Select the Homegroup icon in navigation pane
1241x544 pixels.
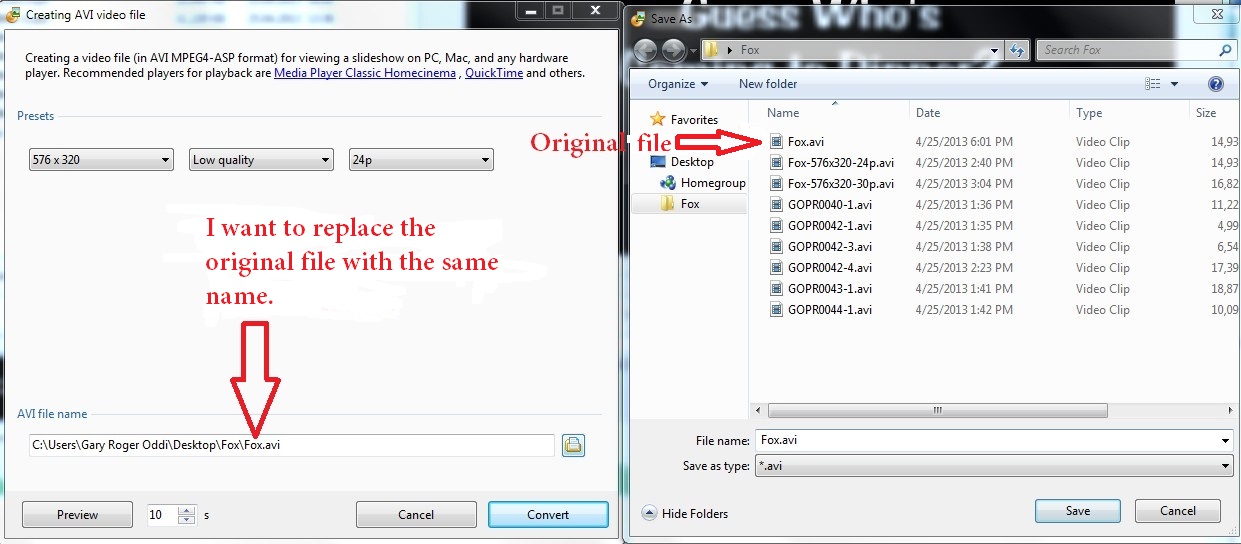669,183
